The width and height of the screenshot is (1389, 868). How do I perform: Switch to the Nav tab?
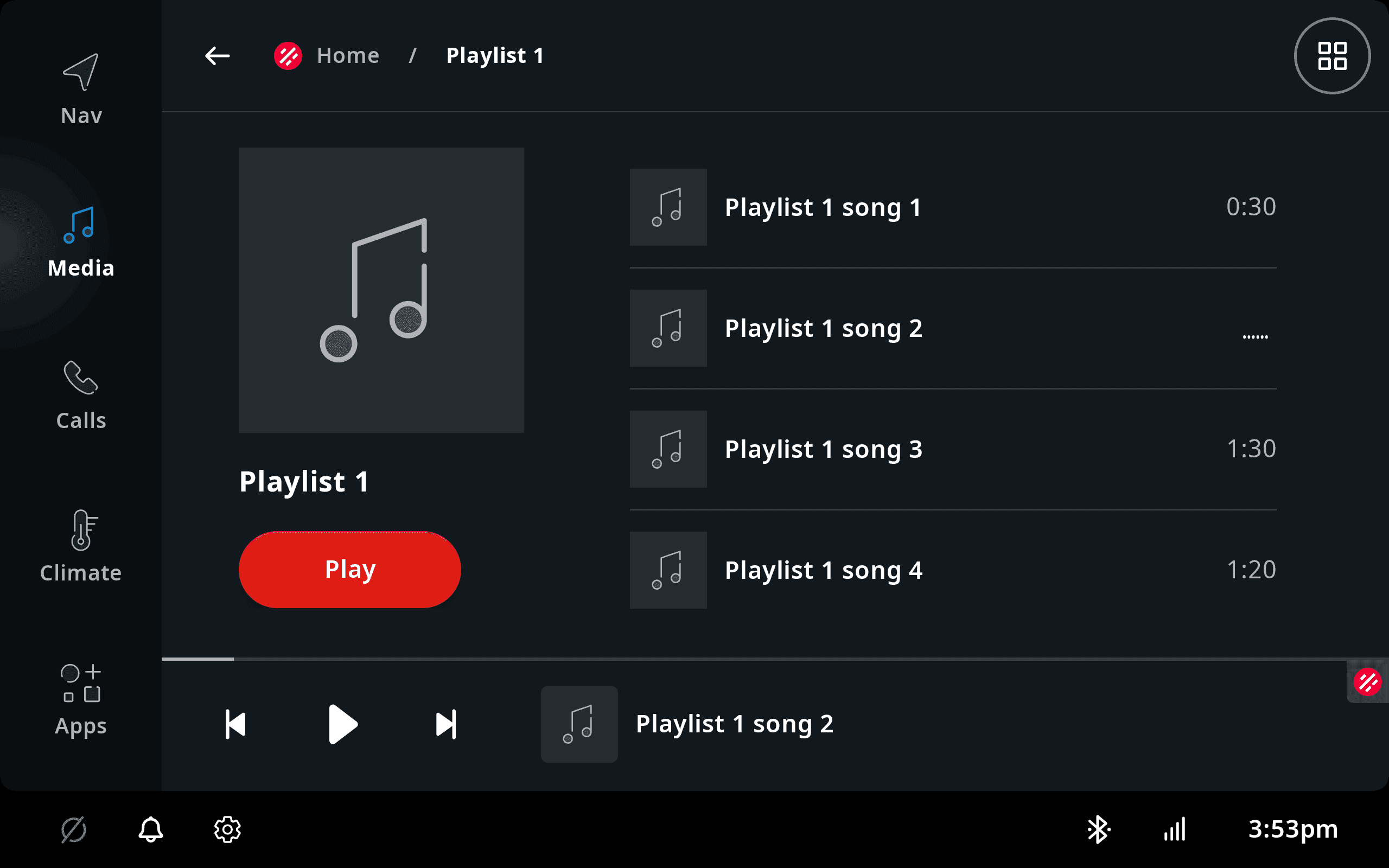coord(81,89)
